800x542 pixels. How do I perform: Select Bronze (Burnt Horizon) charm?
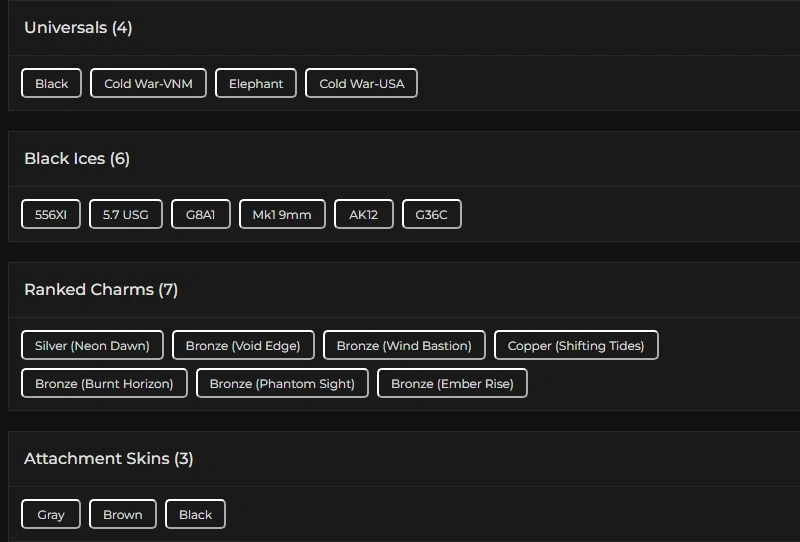click(104, 384)
